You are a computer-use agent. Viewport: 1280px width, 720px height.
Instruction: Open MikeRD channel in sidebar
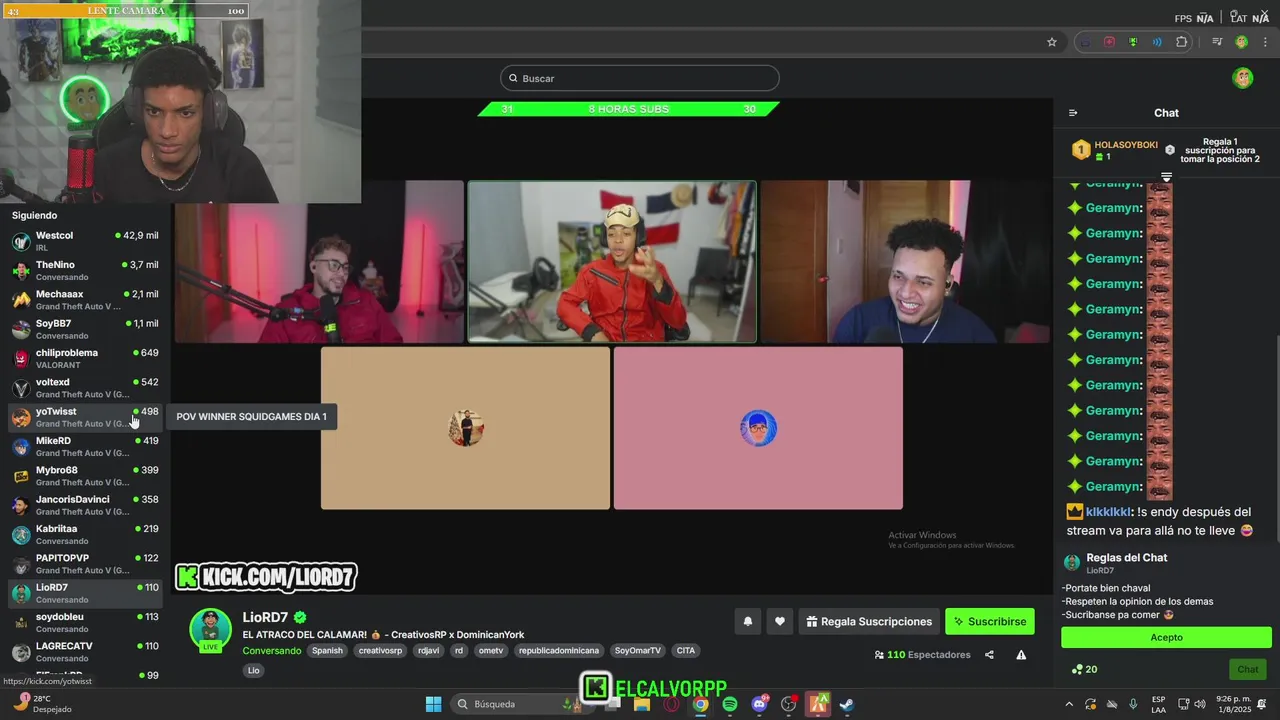tap(85, 446)
